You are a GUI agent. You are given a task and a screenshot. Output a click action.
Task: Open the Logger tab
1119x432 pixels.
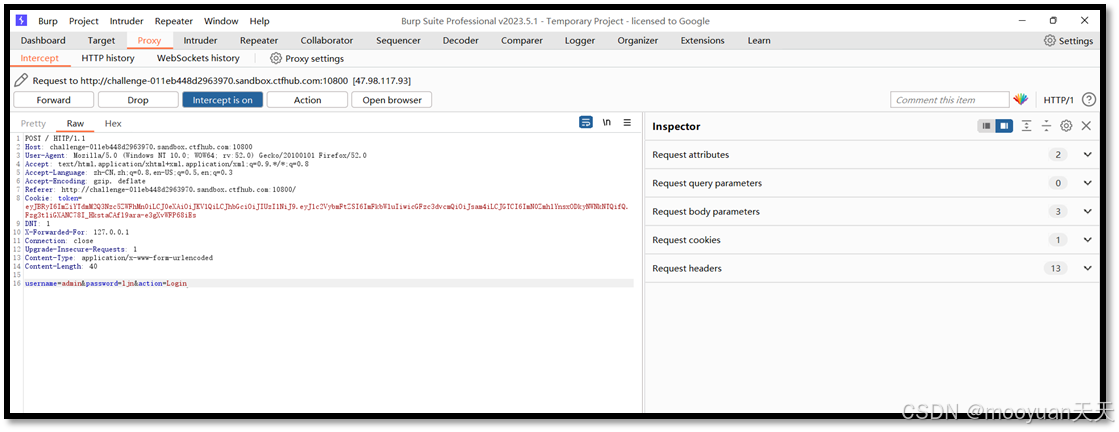[579, 41]
